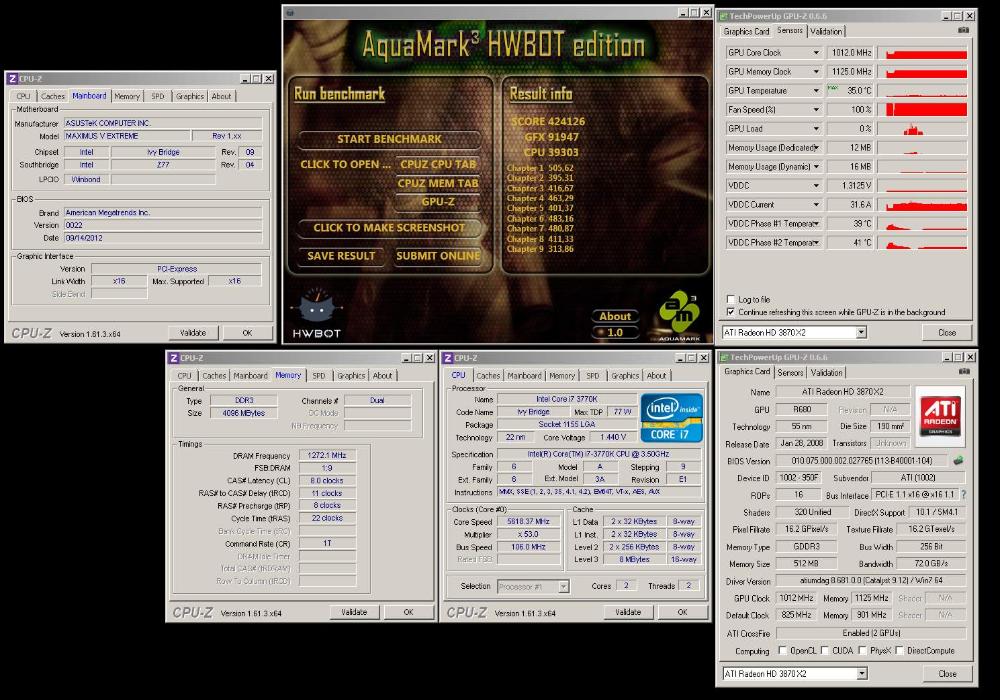Click the GPU-Z title icon of Graphics Card window
Image resolution: width=1000 pixels, height=700 pixels.
coord(724,358)
